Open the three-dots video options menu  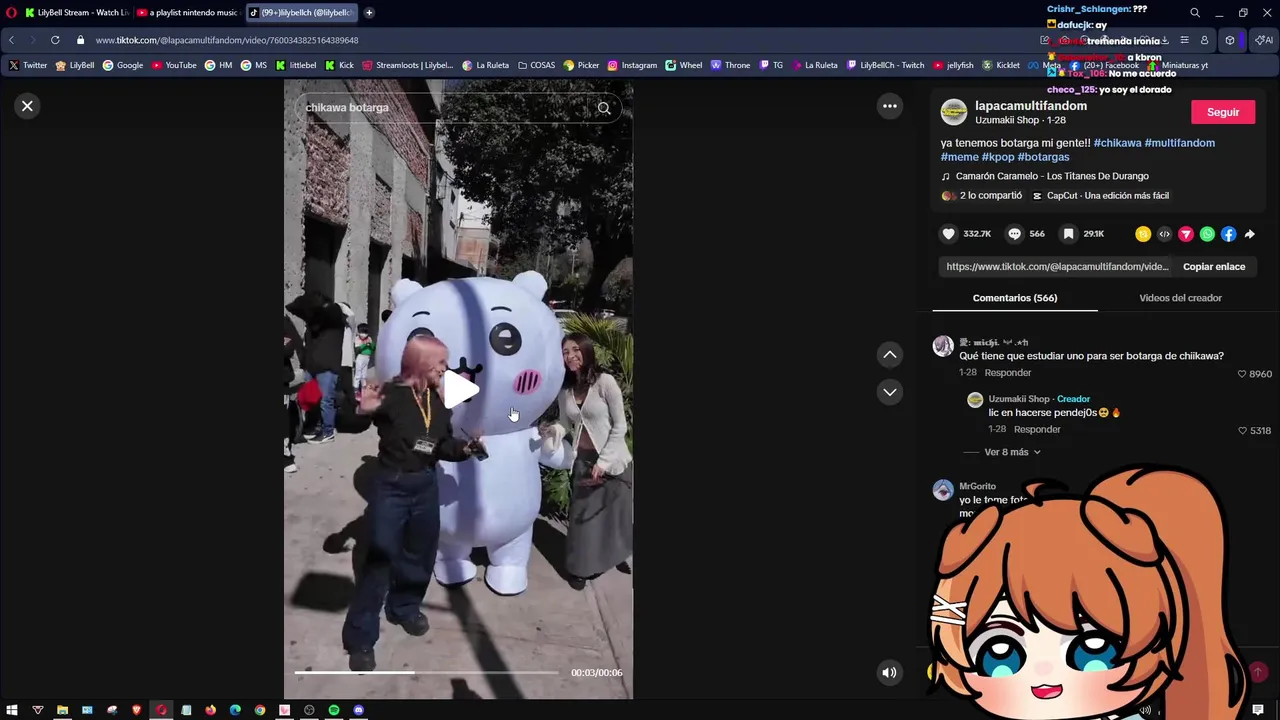coord(890,106)
